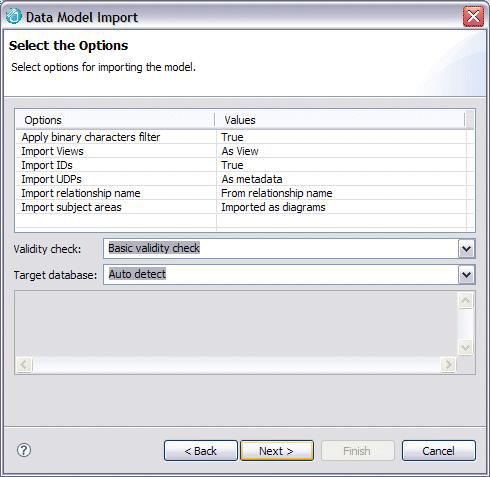Return with the Back button

click(x=201, y=451)
